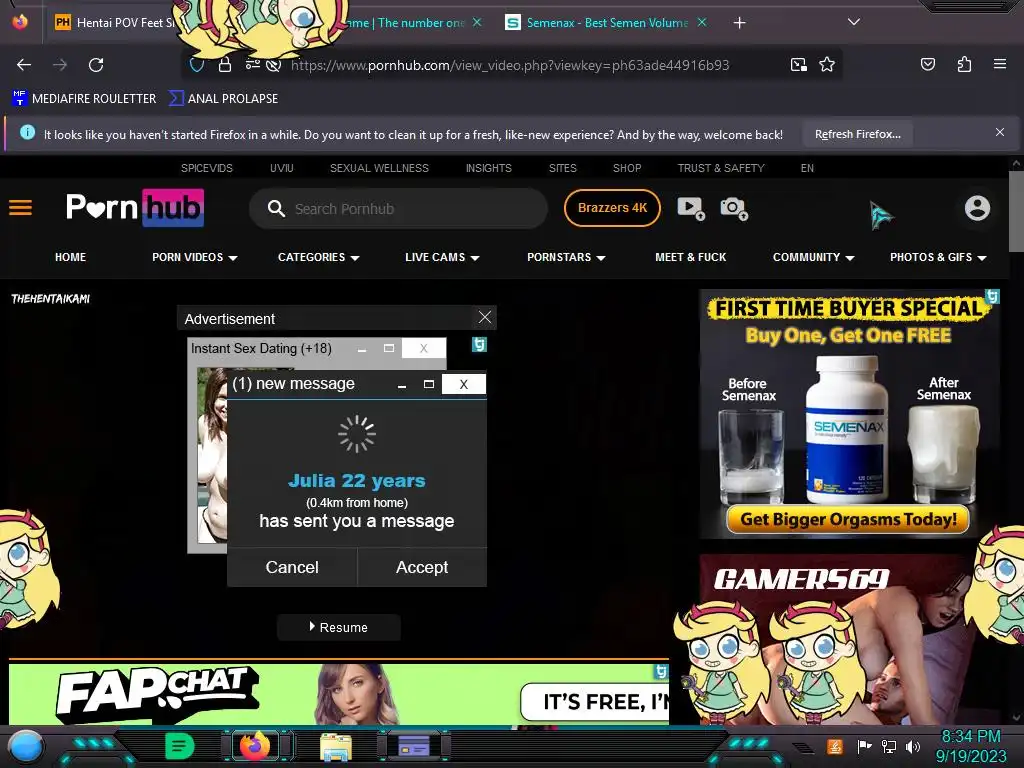
Task: Click the Refresh Firefox button
Action: [x=857, y=134]
